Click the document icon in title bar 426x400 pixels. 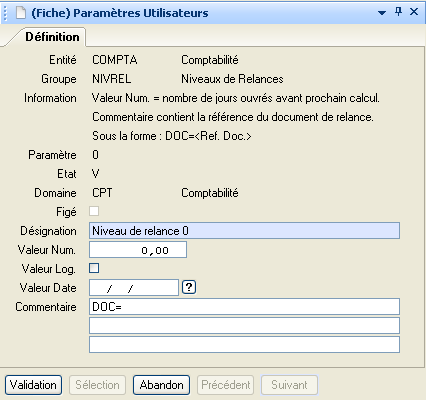click(21, 13)
